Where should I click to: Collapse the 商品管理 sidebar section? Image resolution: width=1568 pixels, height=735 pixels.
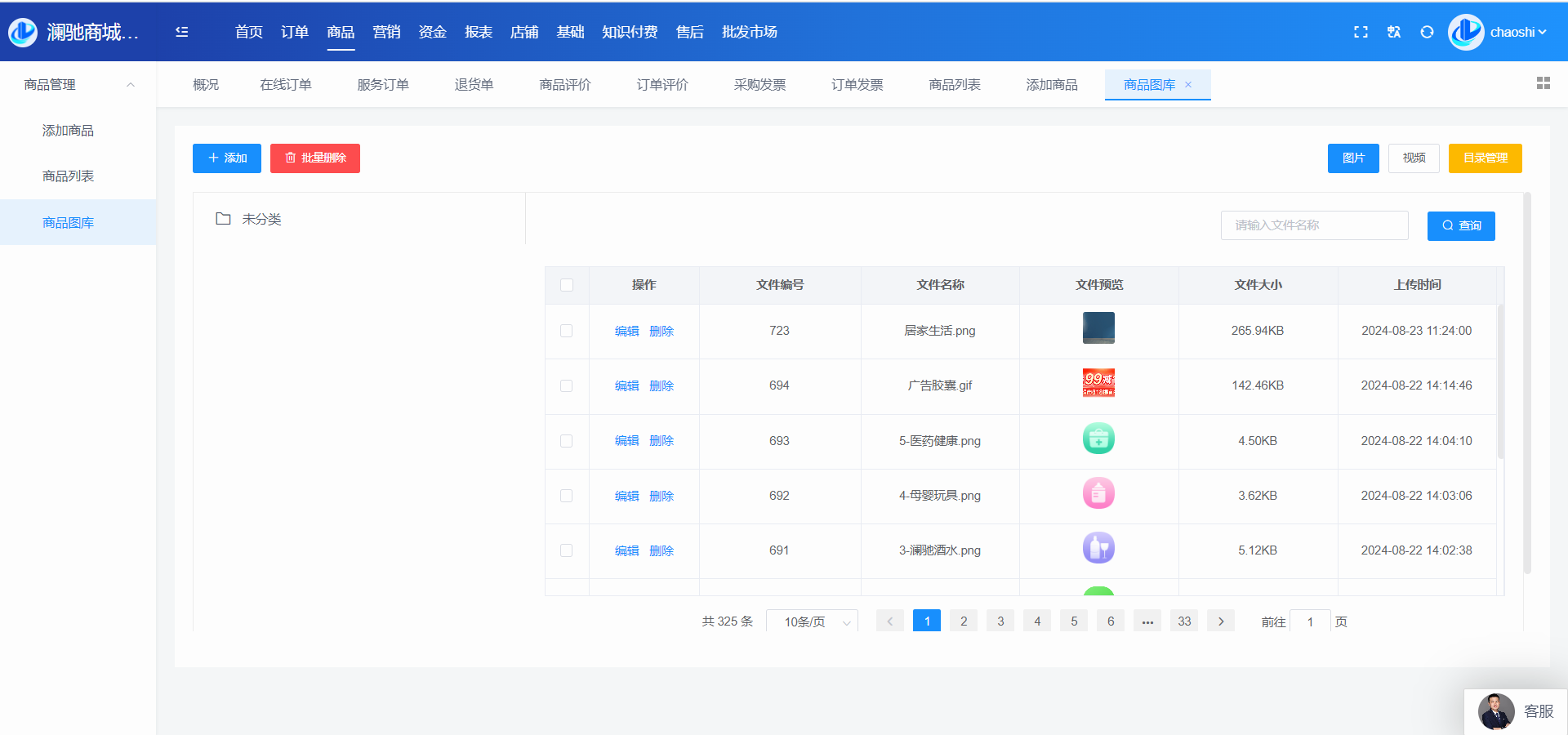coord(130,85)
